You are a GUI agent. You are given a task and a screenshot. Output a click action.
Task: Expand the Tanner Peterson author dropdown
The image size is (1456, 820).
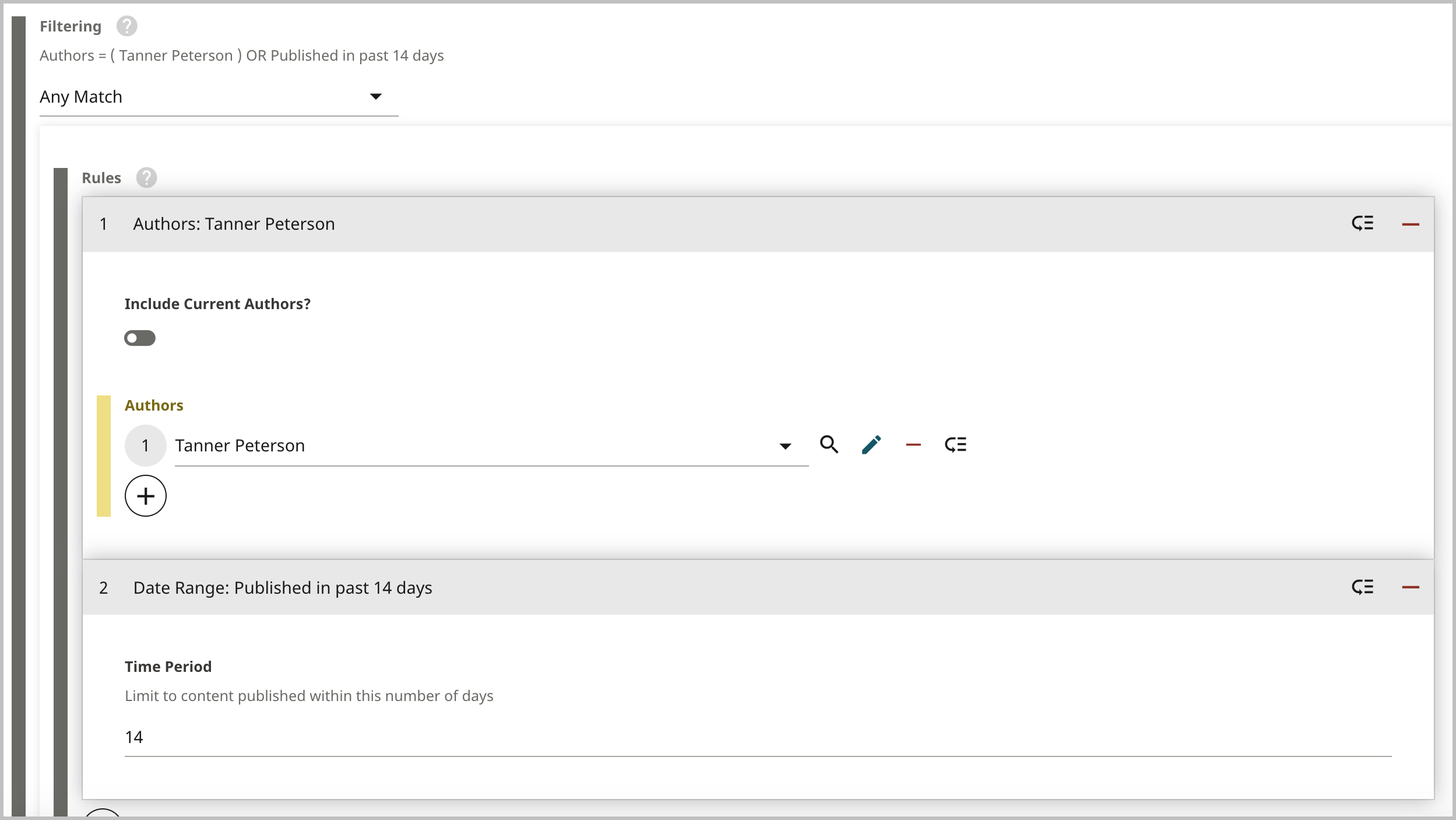point(785,446)
